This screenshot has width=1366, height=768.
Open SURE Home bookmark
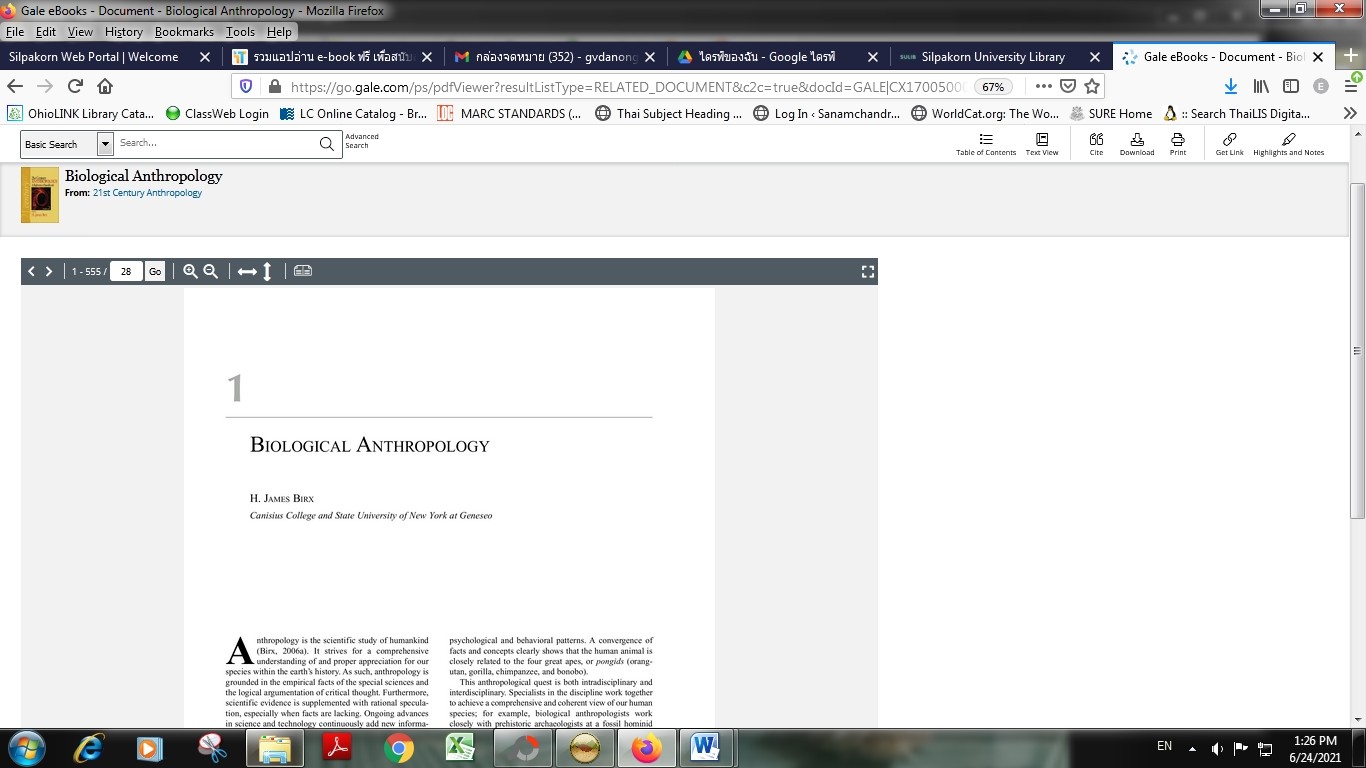(x=1111, y=113)
